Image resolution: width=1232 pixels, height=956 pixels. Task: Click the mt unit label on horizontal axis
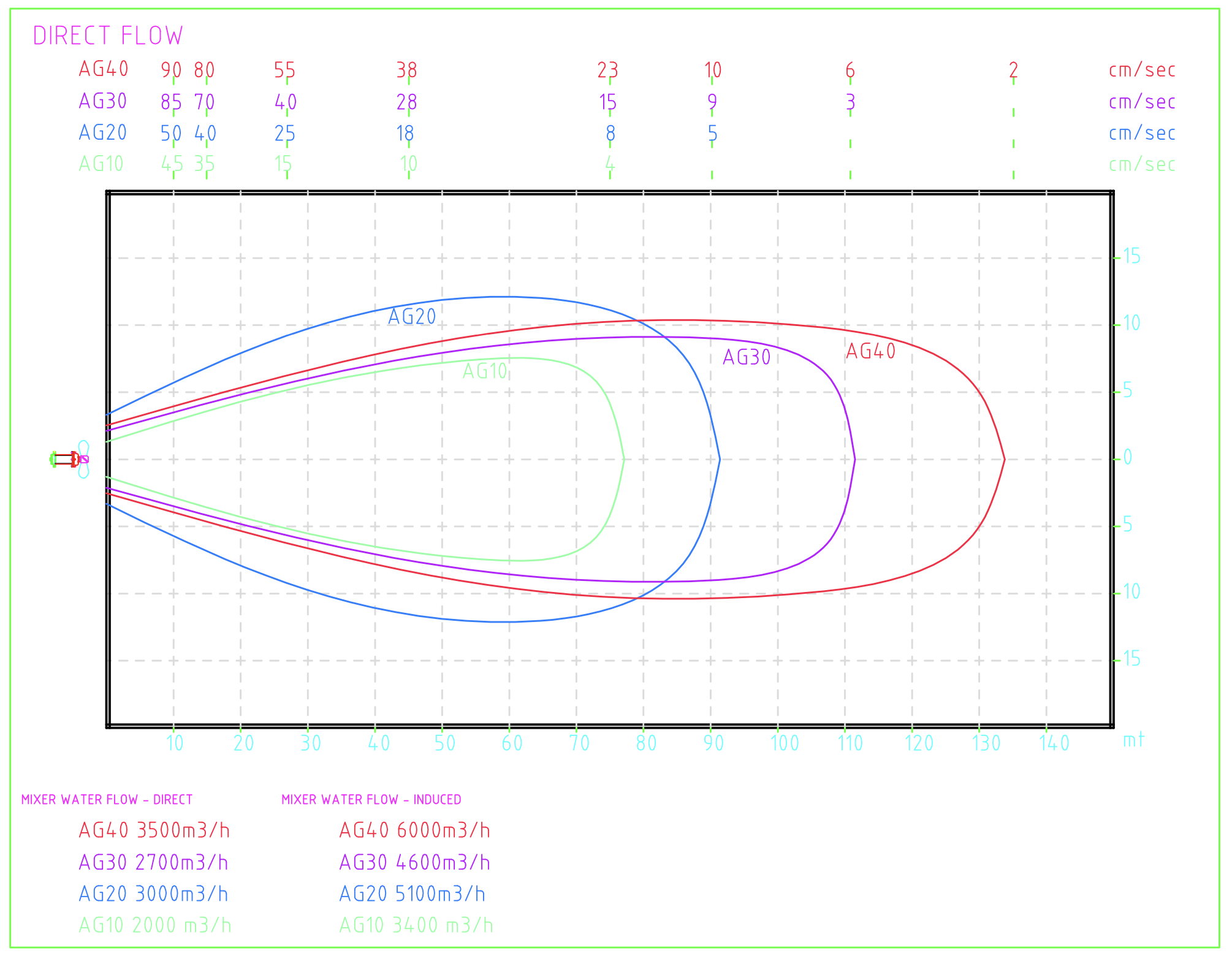pyautogui.click(x=1133, y=740)
